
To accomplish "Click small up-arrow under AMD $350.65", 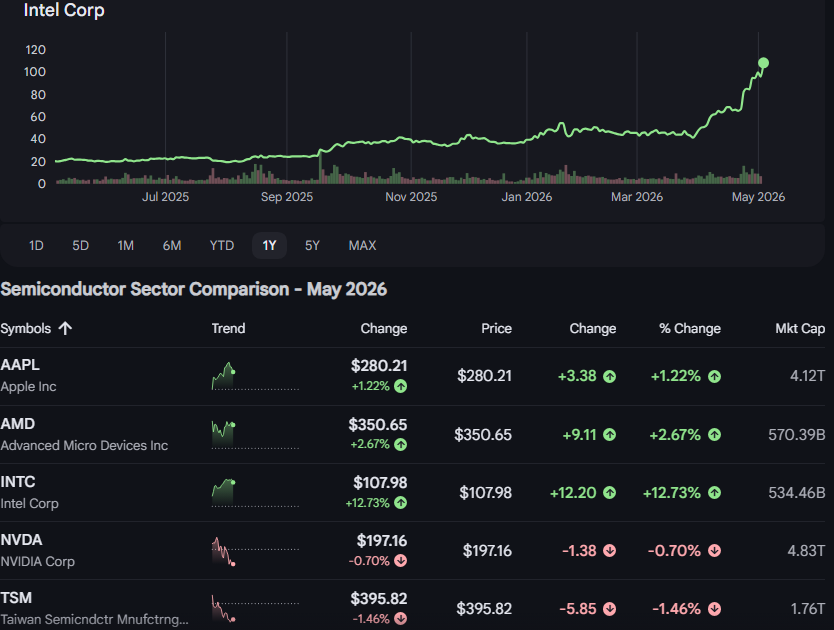I will pyautogui.click(x=401, y=444).
